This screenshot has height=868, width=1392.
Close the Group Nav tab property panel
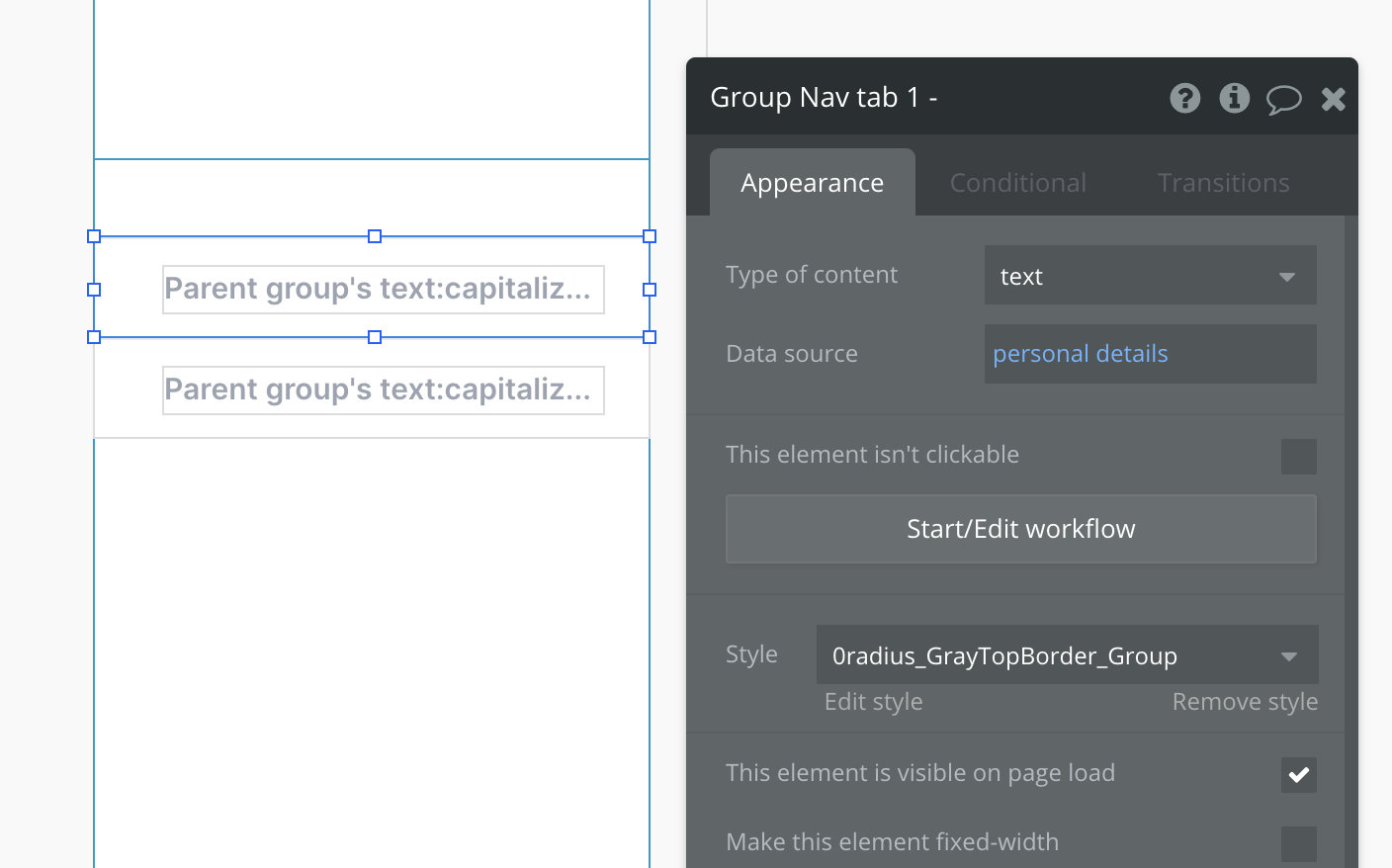point(1334,99)
